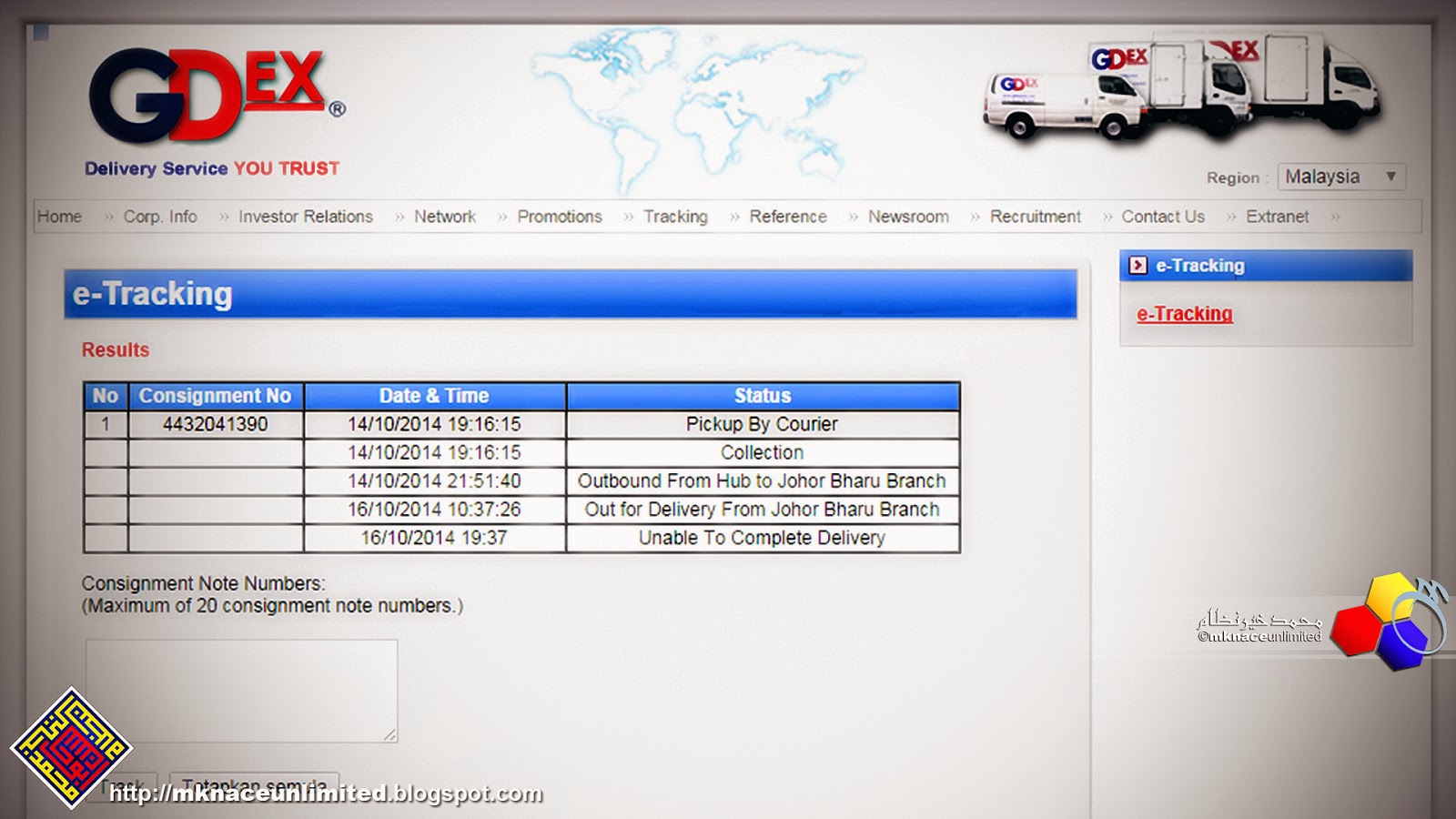Click the Region dropdown arrow

click(x=1390, y=177)
